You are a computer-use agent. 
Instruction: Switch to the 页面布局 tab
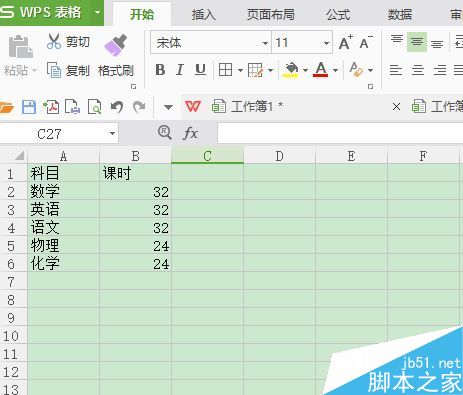[x=271, y=15]
